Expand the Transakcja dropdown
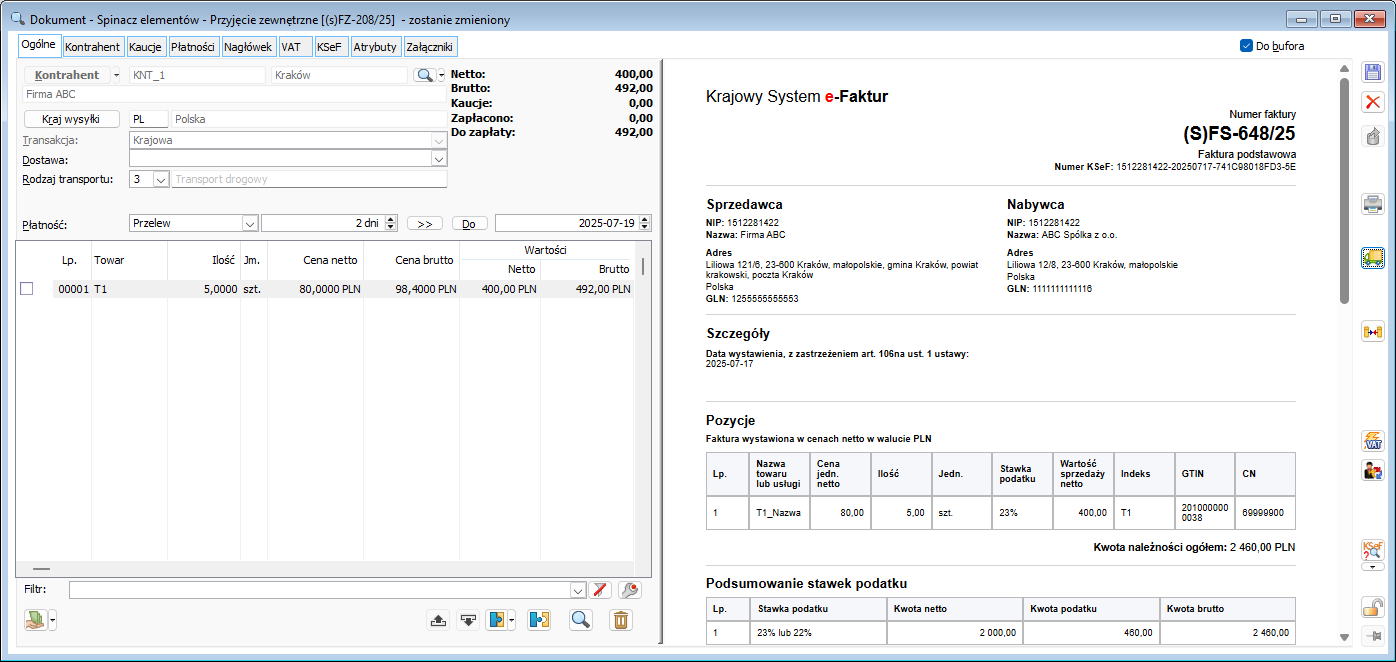The width and height of the screenshot is (1396, 662). click(438, 141)
